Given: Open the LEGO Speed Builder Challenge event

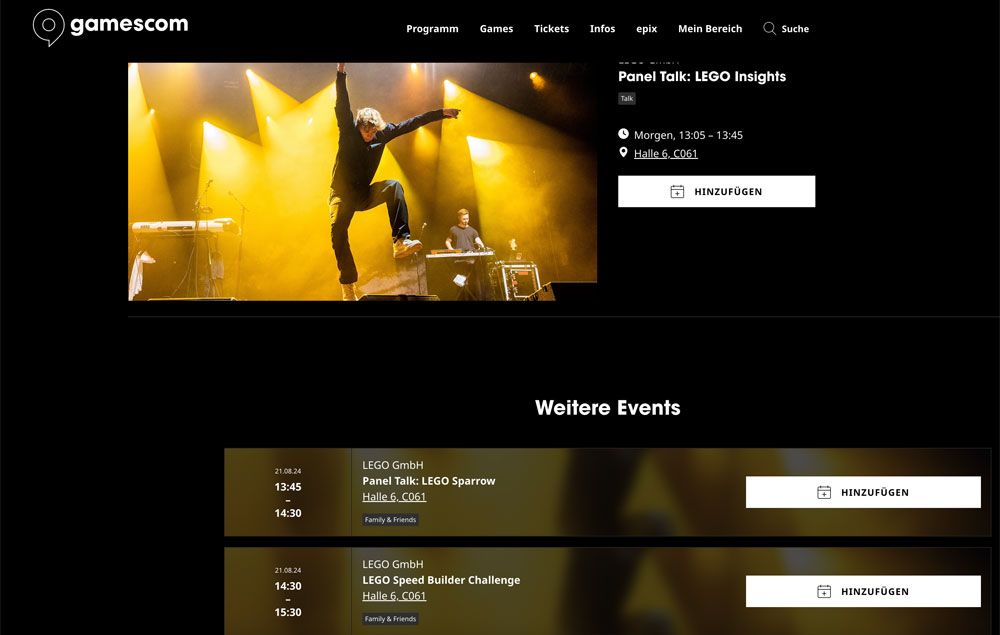Looking at the screenshot, I should click(441, 580).
